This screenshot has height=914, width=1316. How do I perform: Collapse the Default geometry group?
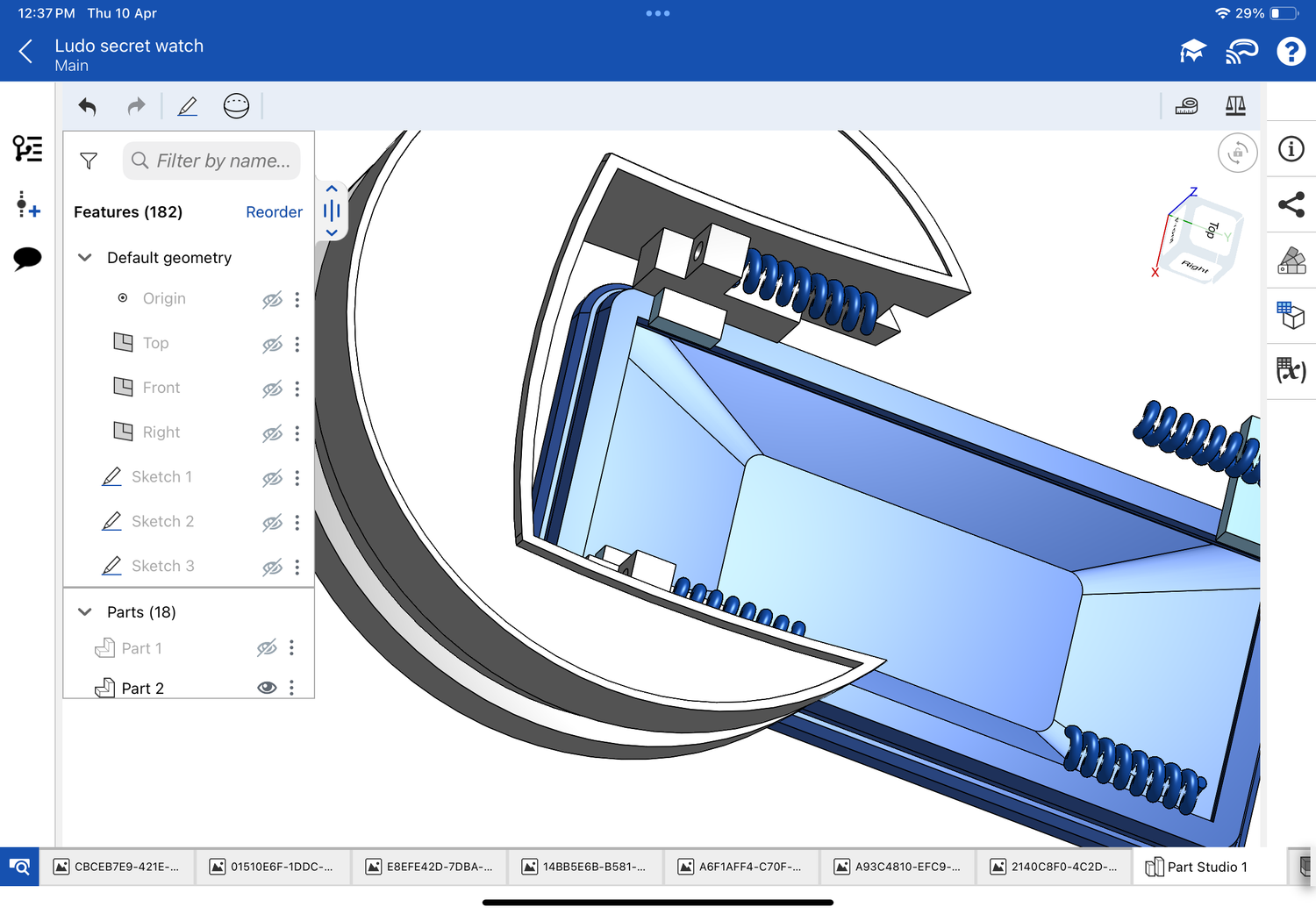[x=85, y=258]
